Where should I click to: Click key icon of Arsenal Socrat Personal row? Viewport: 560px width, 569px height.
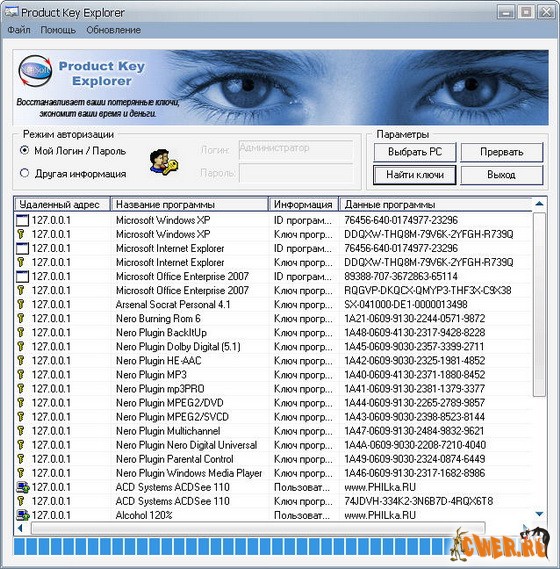pos(21,304)
